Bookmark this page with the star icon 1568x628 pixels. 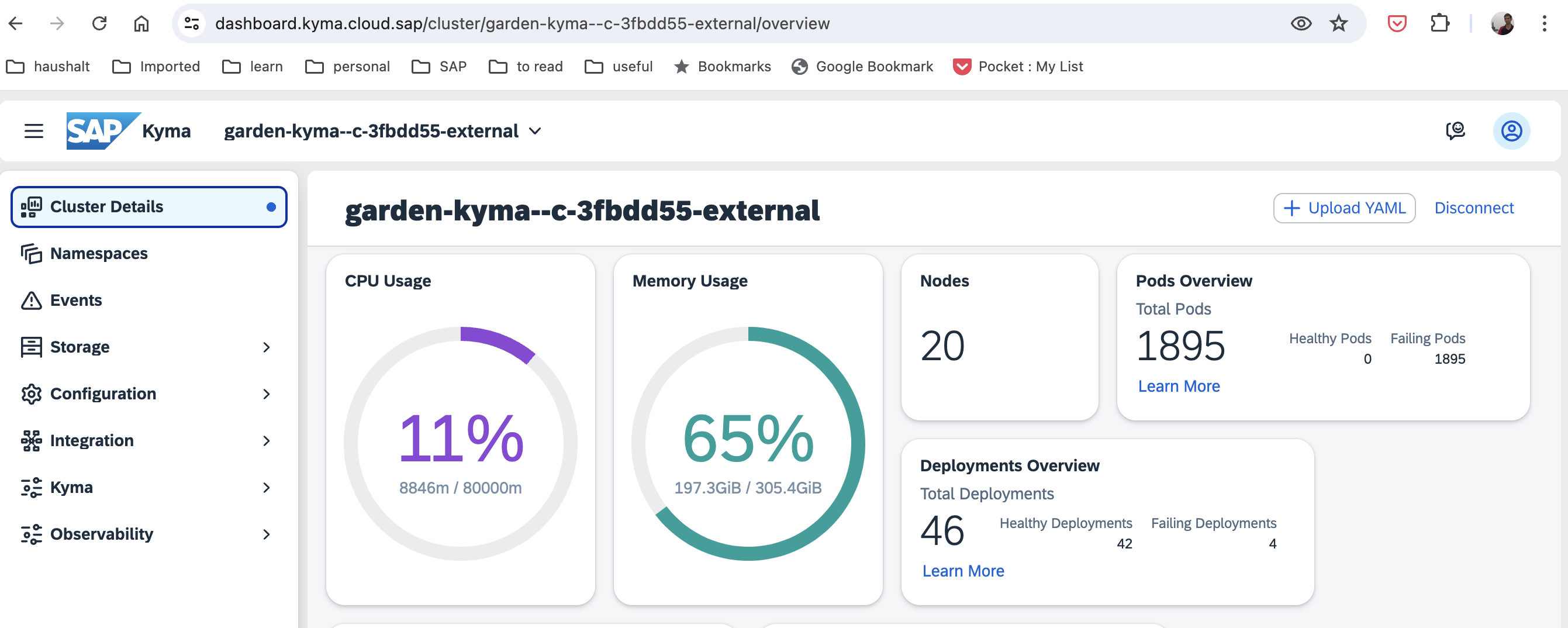[1338, 24]
